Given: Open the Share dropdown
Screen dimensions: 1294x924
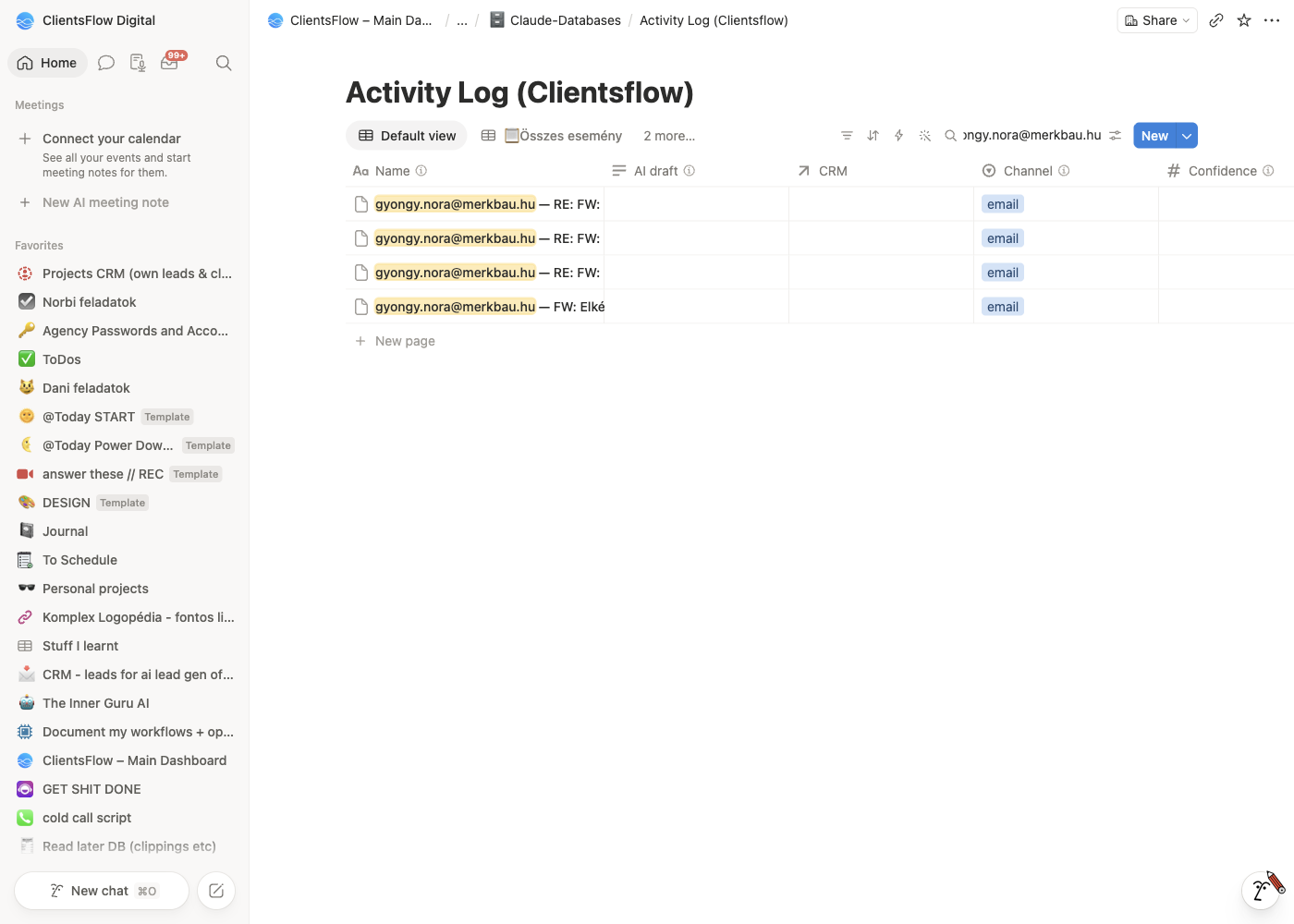Looking at the screenshot, I should [1157, 20].
